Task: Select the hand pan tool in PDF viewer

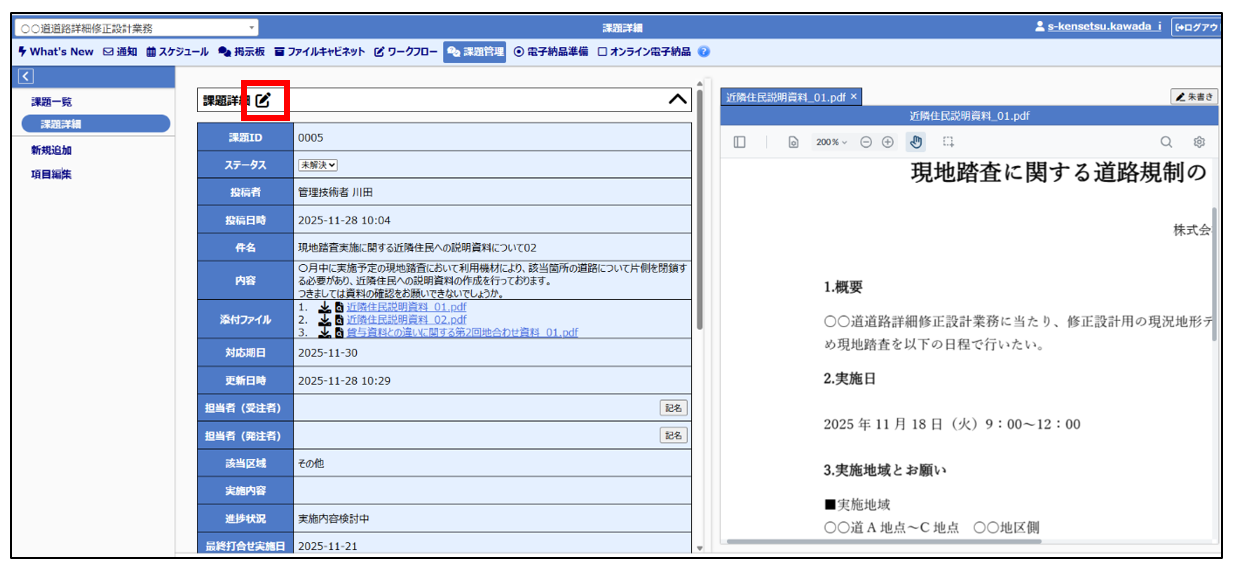Action: [917, 142]
